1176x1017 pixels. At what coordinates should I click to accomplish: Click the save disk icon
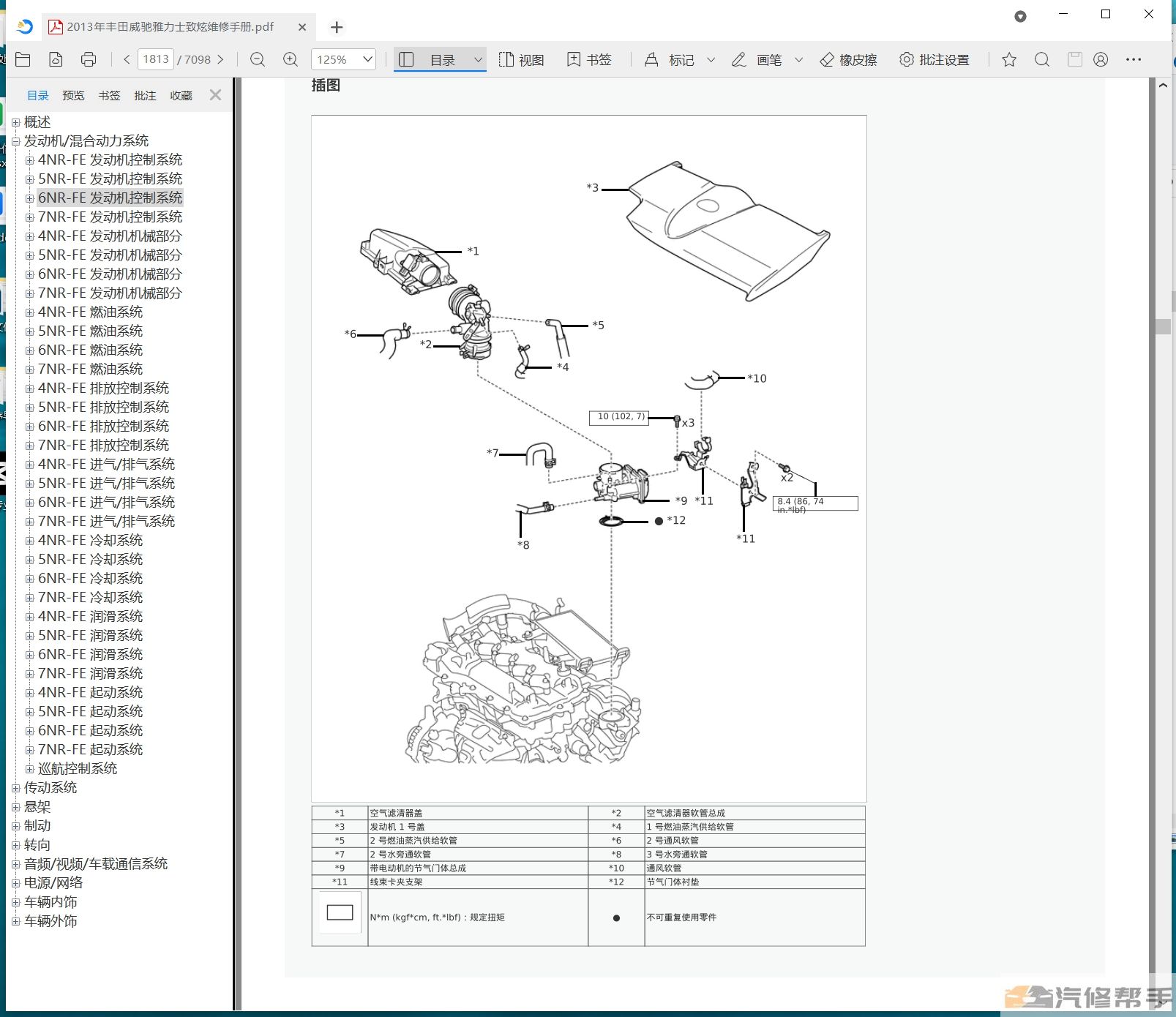pos(1074,60)
